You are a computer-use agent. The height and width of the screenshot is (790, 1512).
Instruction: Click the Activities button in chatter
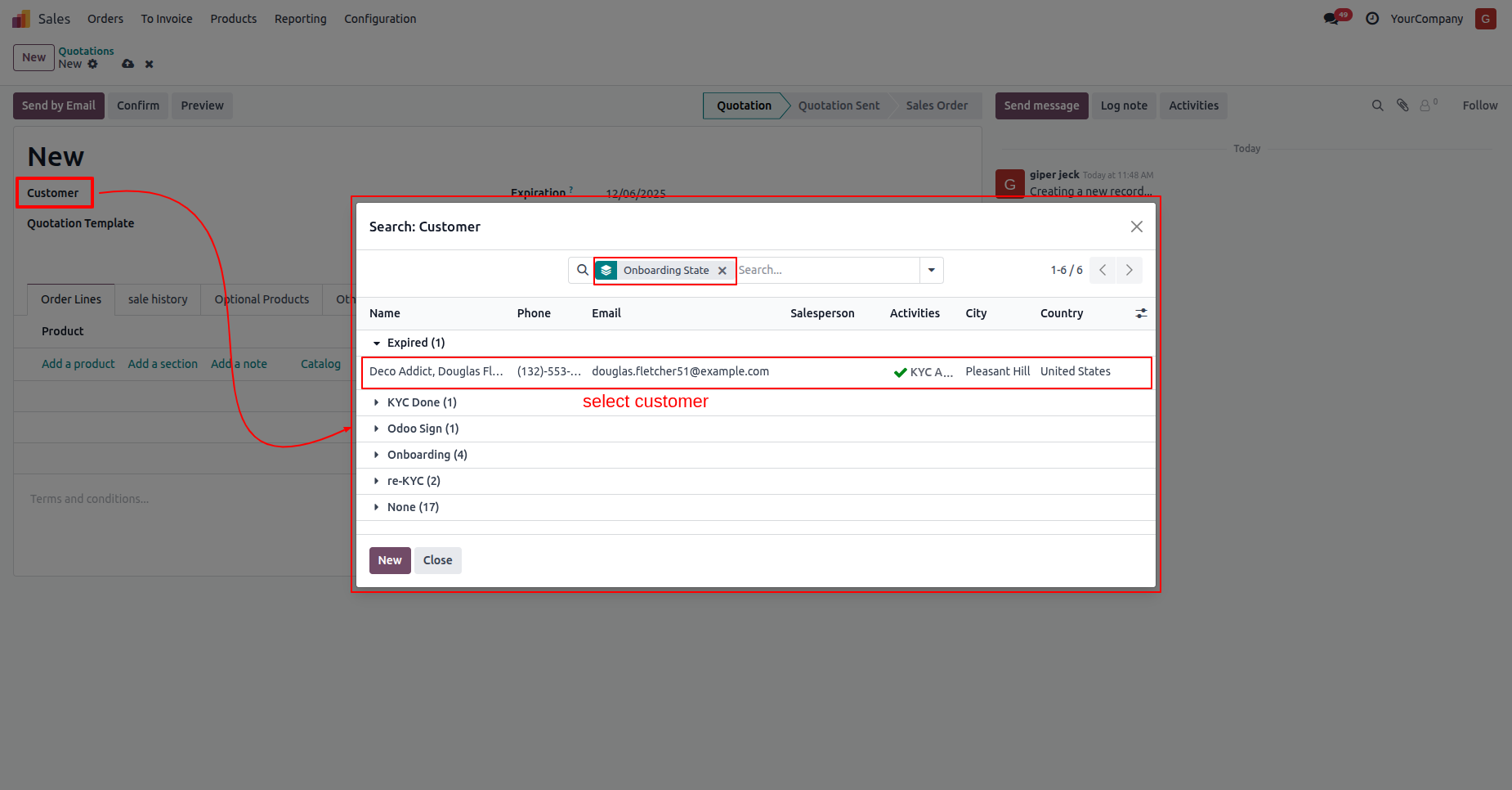1193,105
